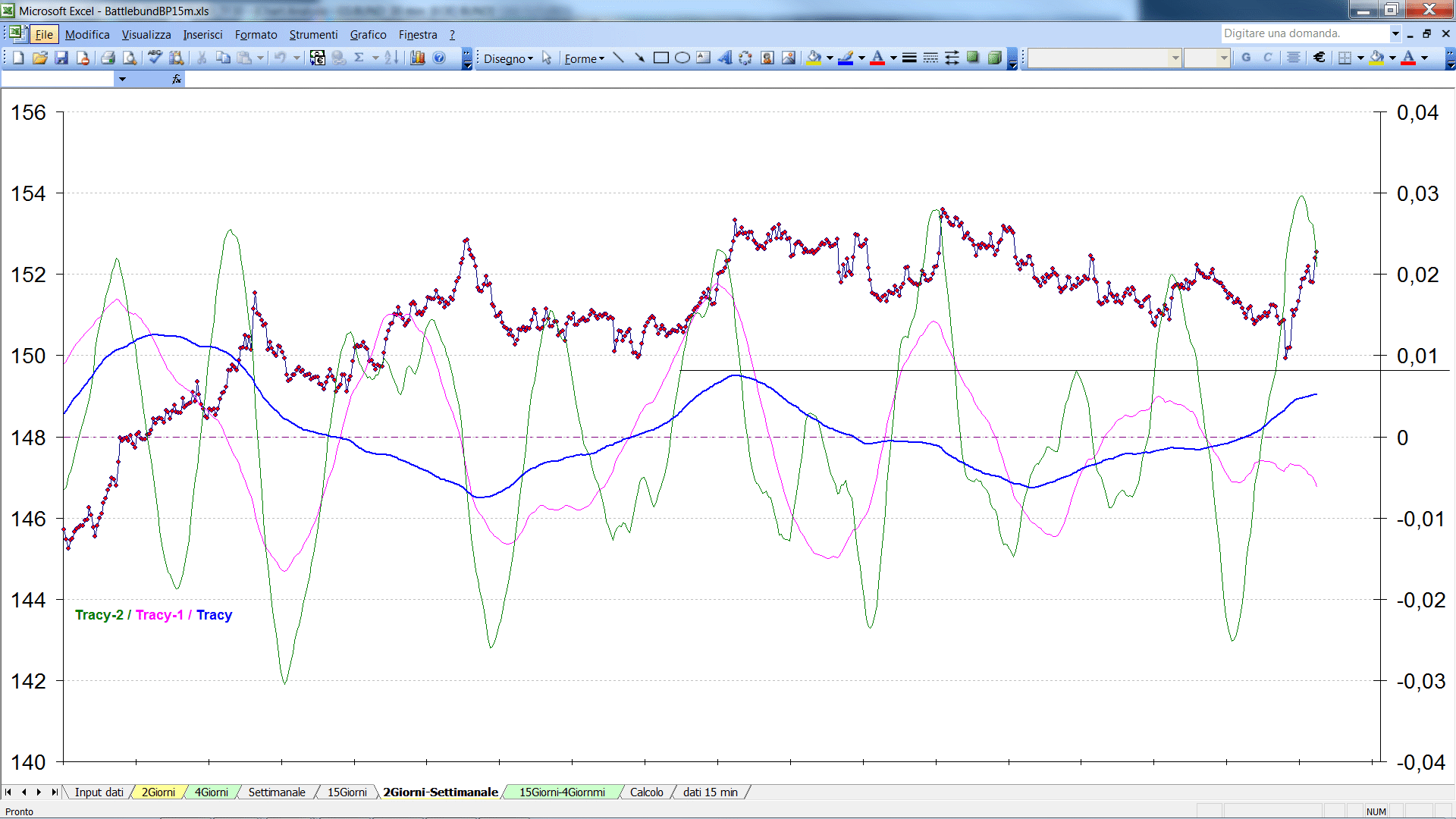This screenshot has width=1456, height=819.
Task: Click the Euro conversion icon
Action: [318, 58]
